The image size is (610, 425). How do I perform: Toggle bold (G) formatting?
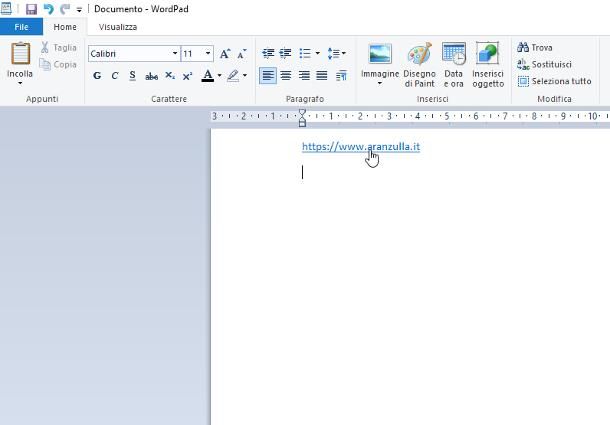(x=97, y=76)
